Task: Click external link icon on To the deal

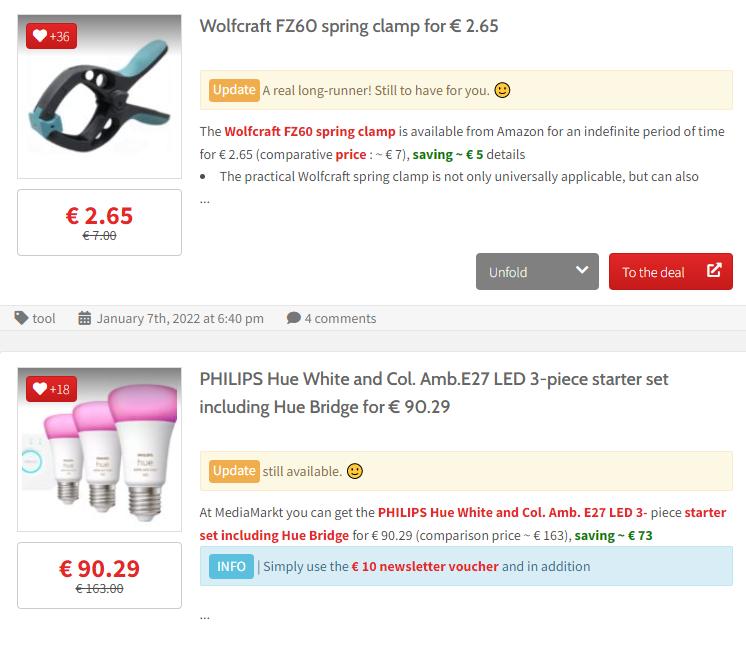Action: (x=714, y=270)
